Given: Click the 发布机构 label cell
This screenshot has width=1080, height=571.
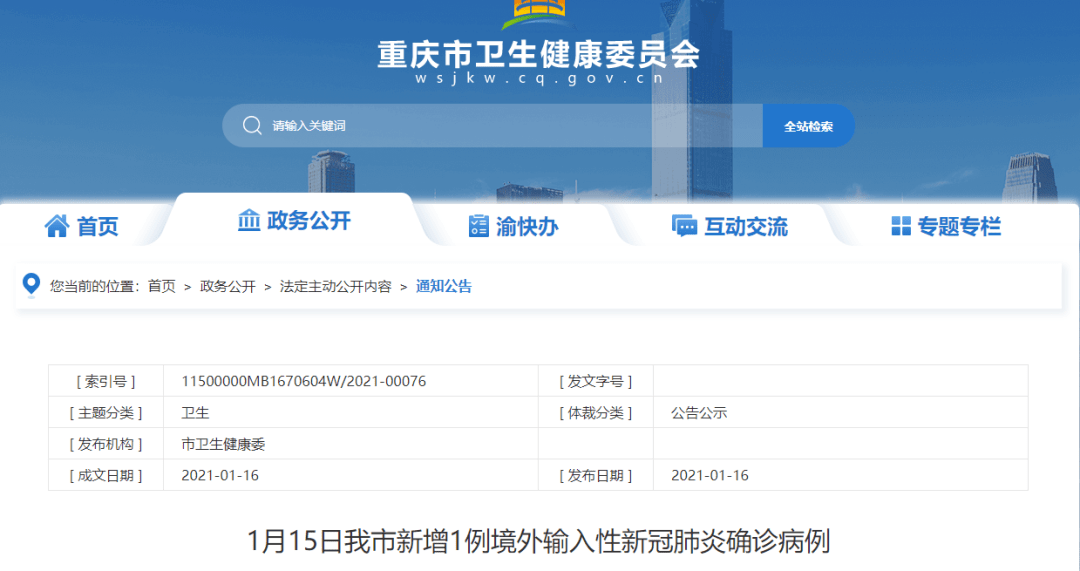Looking at the screenshot, I should pos(105,444).
